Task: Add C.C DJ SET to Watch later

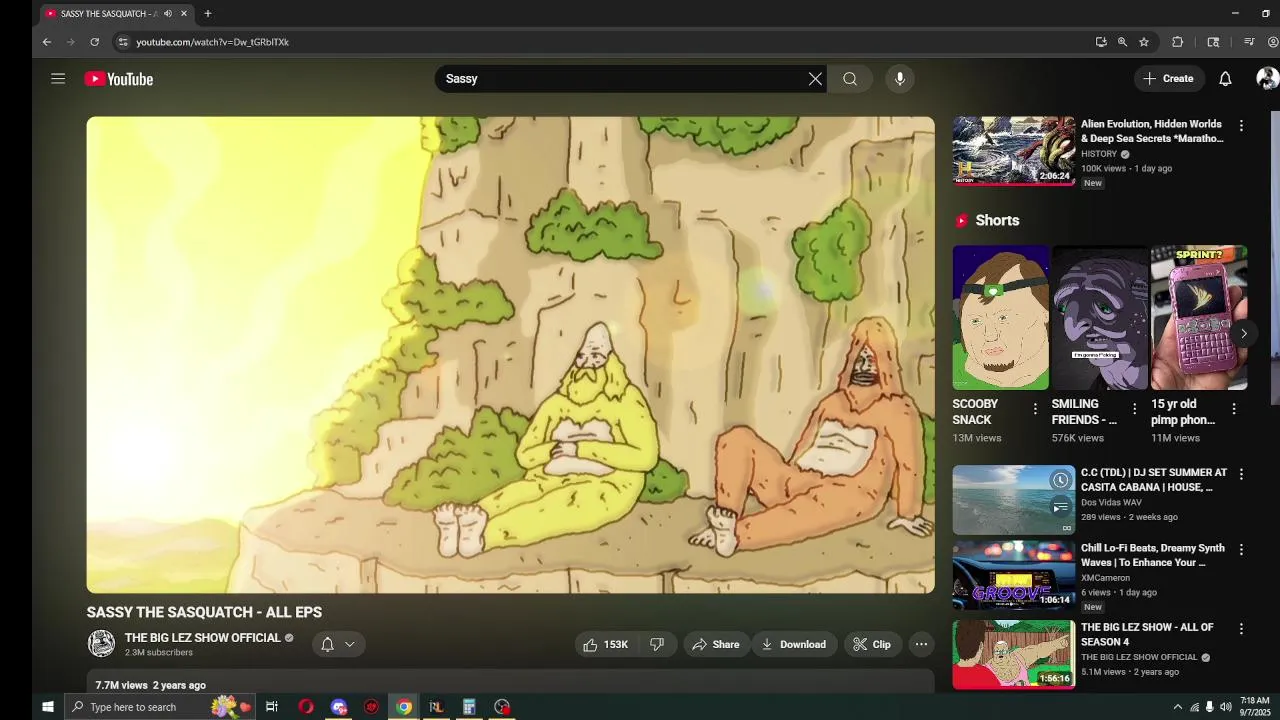Action: [1060, 481]
